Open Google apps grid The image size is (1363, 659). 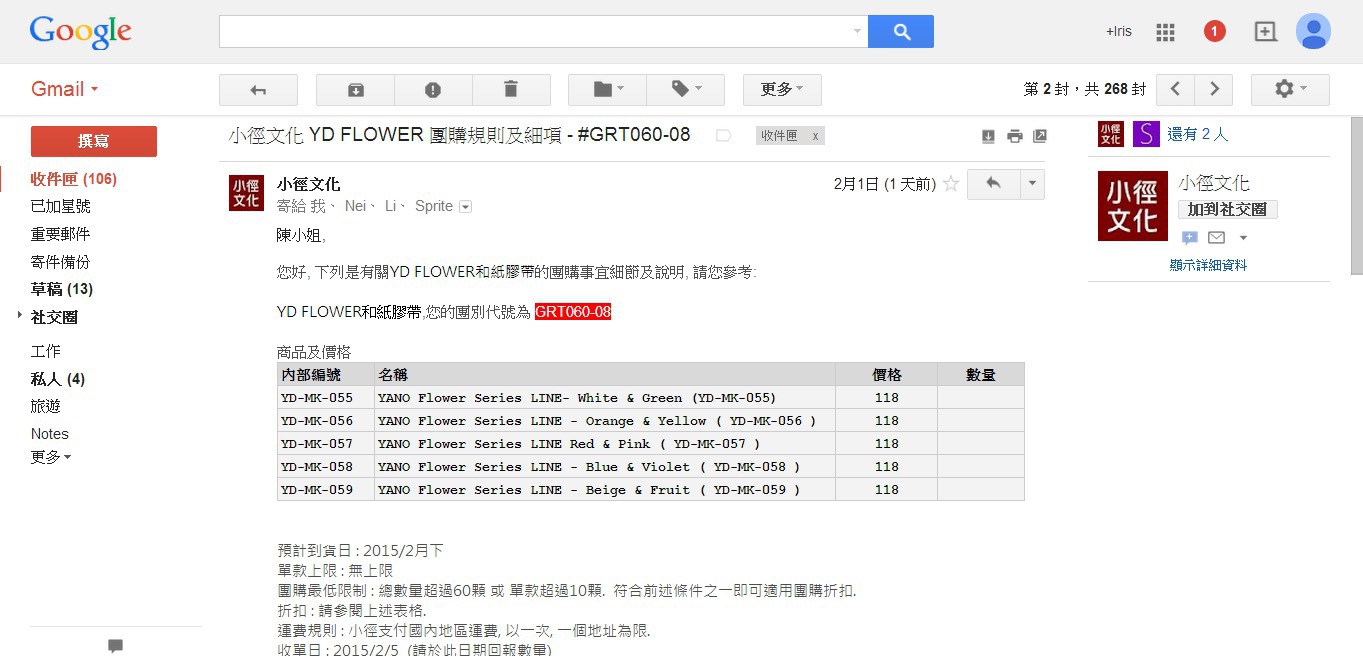click(1165, 32)
